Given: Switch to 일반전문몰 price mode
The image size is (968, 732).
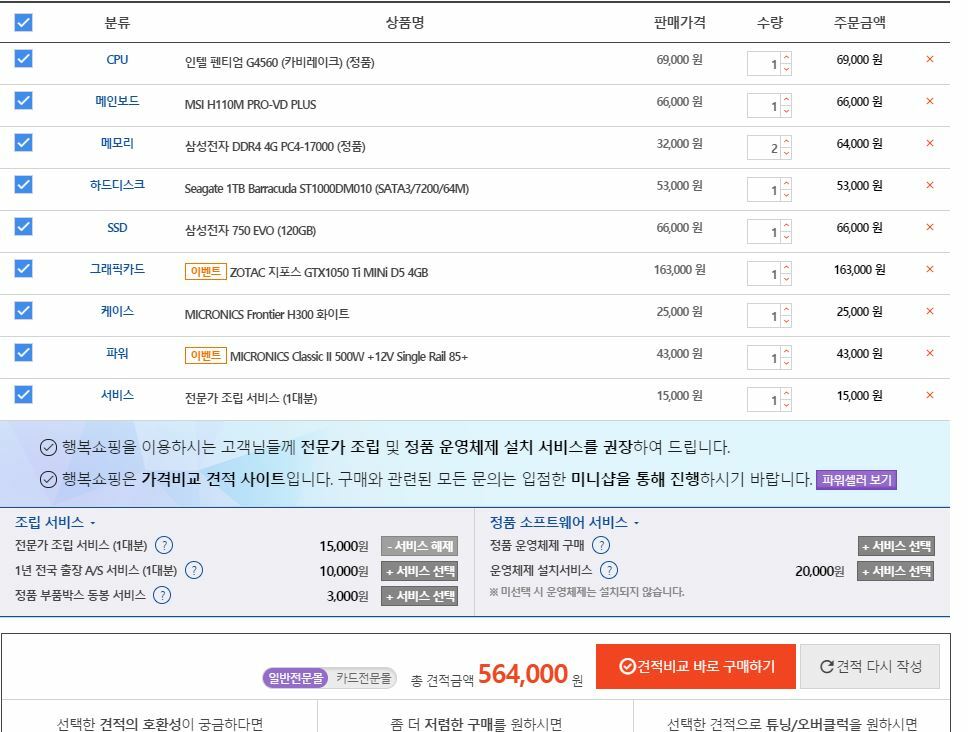Looking at the screenshot, I should [x=296, y=678].
